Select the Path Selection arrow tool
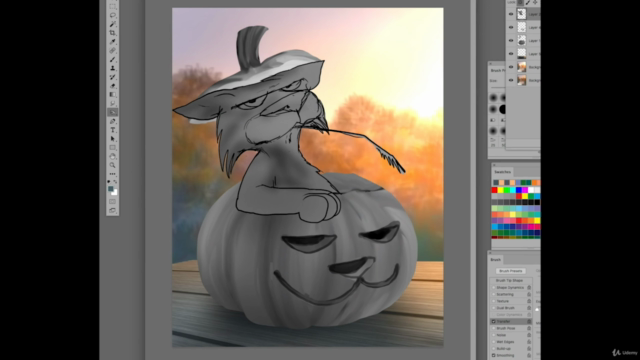This screenshot has width=640, height=360. pos(113,139)
